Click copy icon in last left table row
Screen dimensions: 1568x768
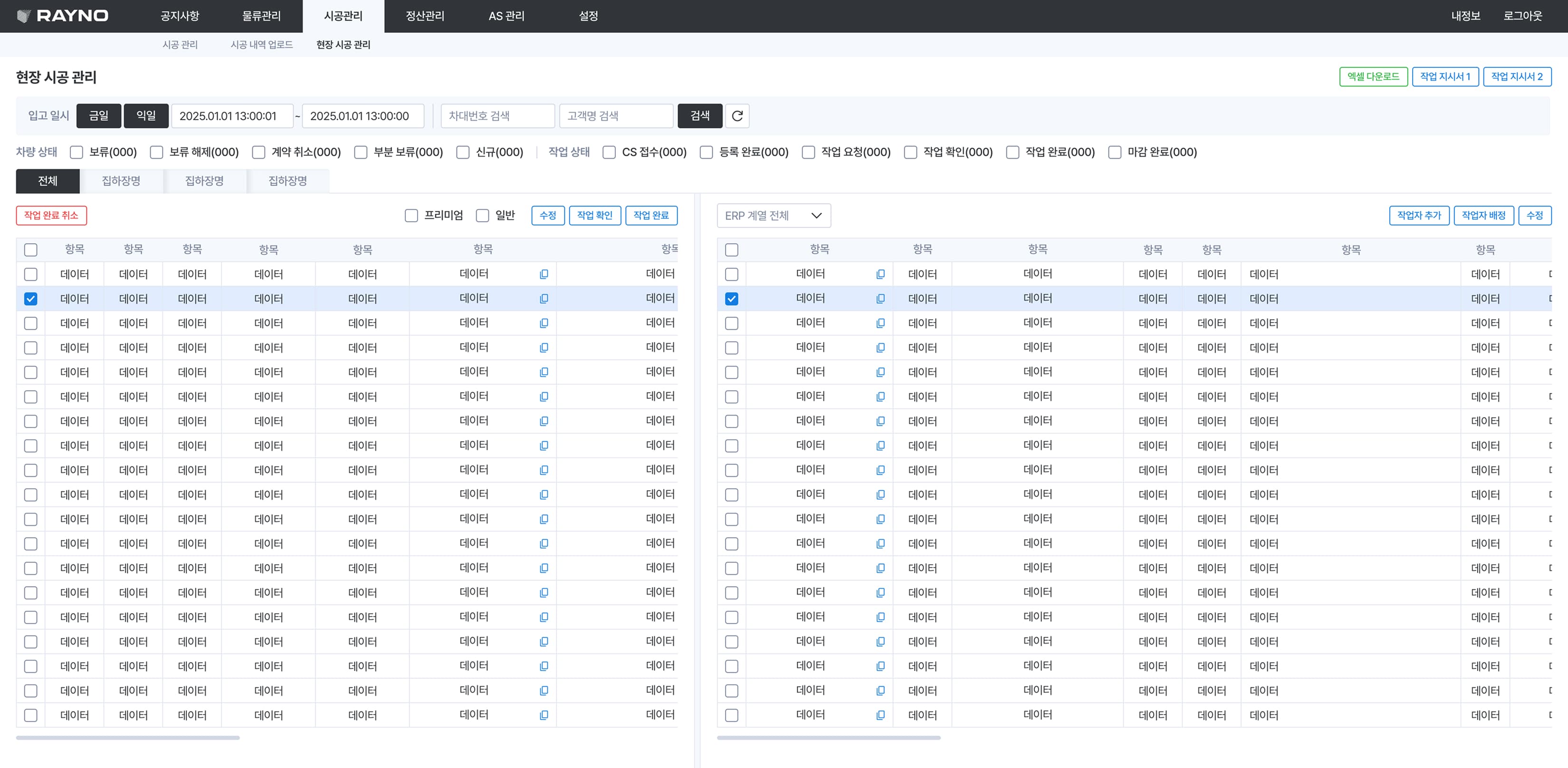(x=544, y=715)
